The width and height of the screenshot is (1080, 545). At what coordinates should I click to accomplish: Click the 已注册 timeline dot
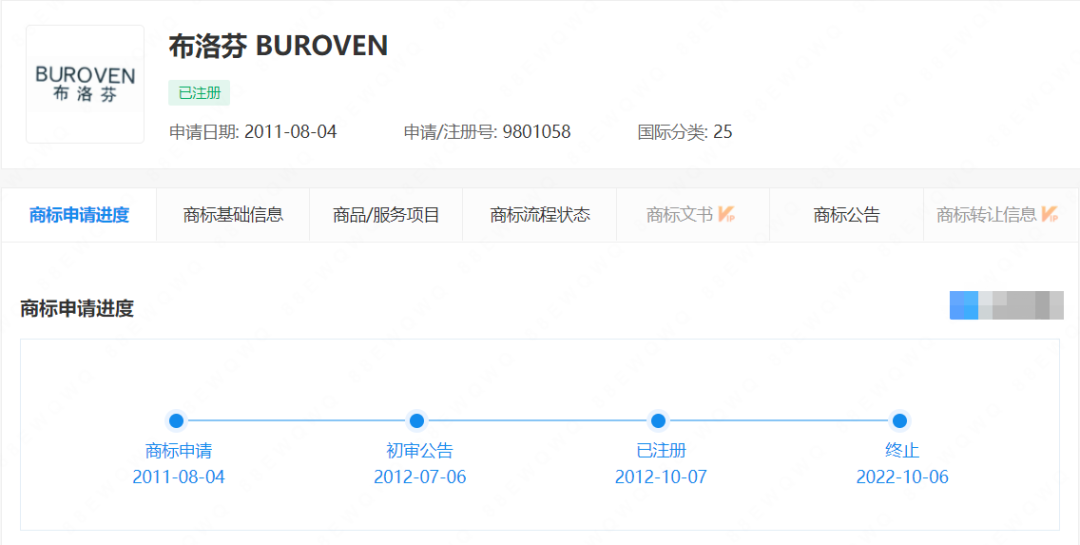click(x=658, y=420)
